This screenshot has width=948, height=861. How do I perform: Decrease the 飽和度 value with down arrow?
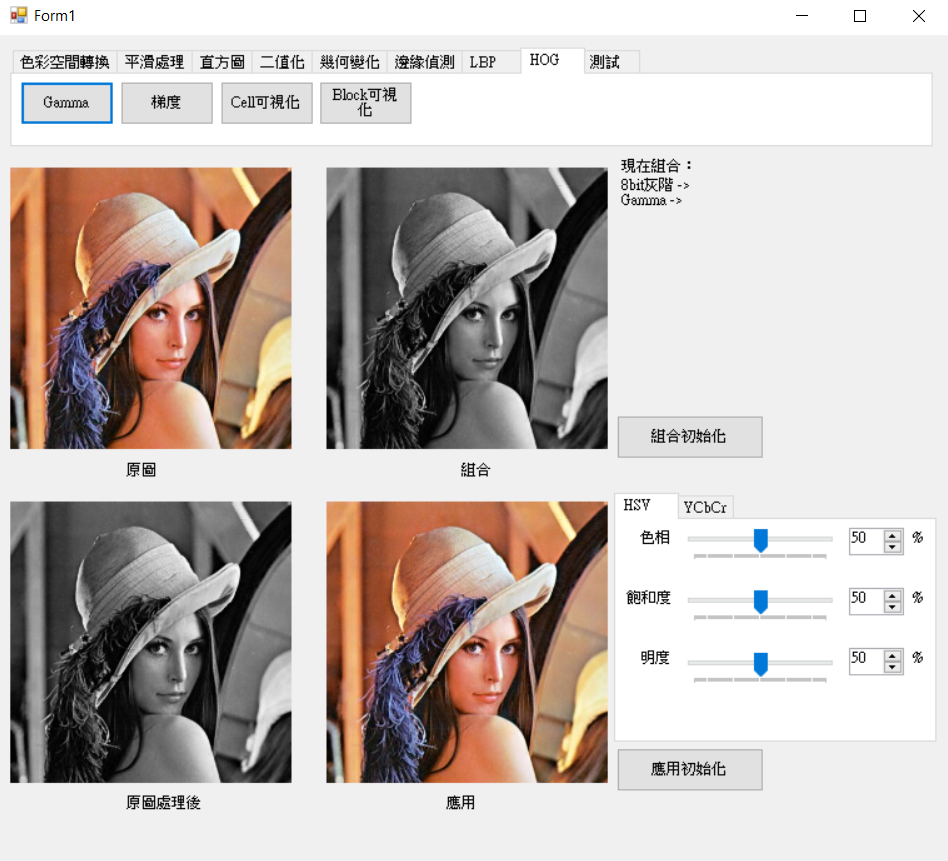click(892, 607)
